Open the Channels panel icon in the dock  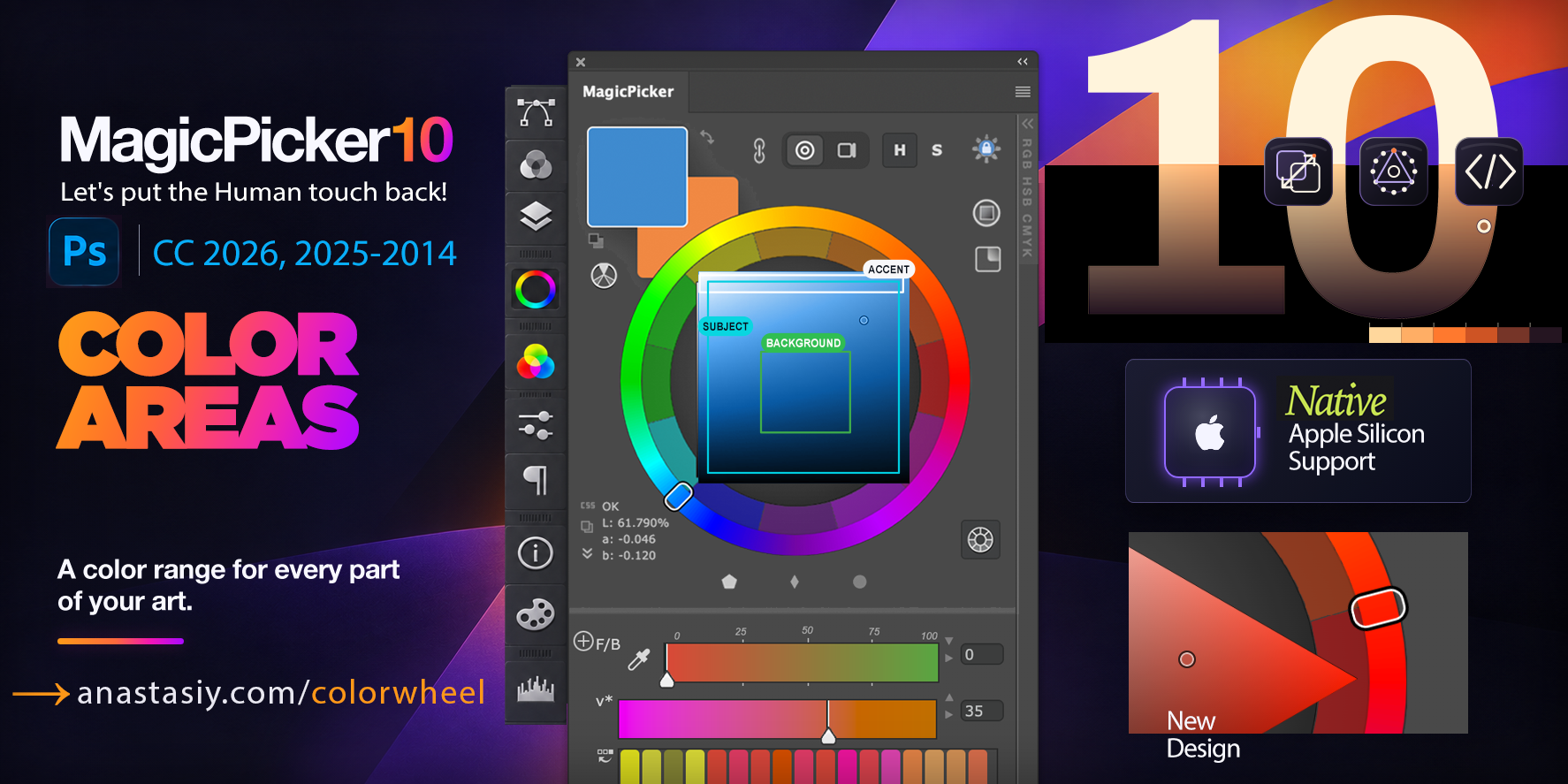(536, 165)
